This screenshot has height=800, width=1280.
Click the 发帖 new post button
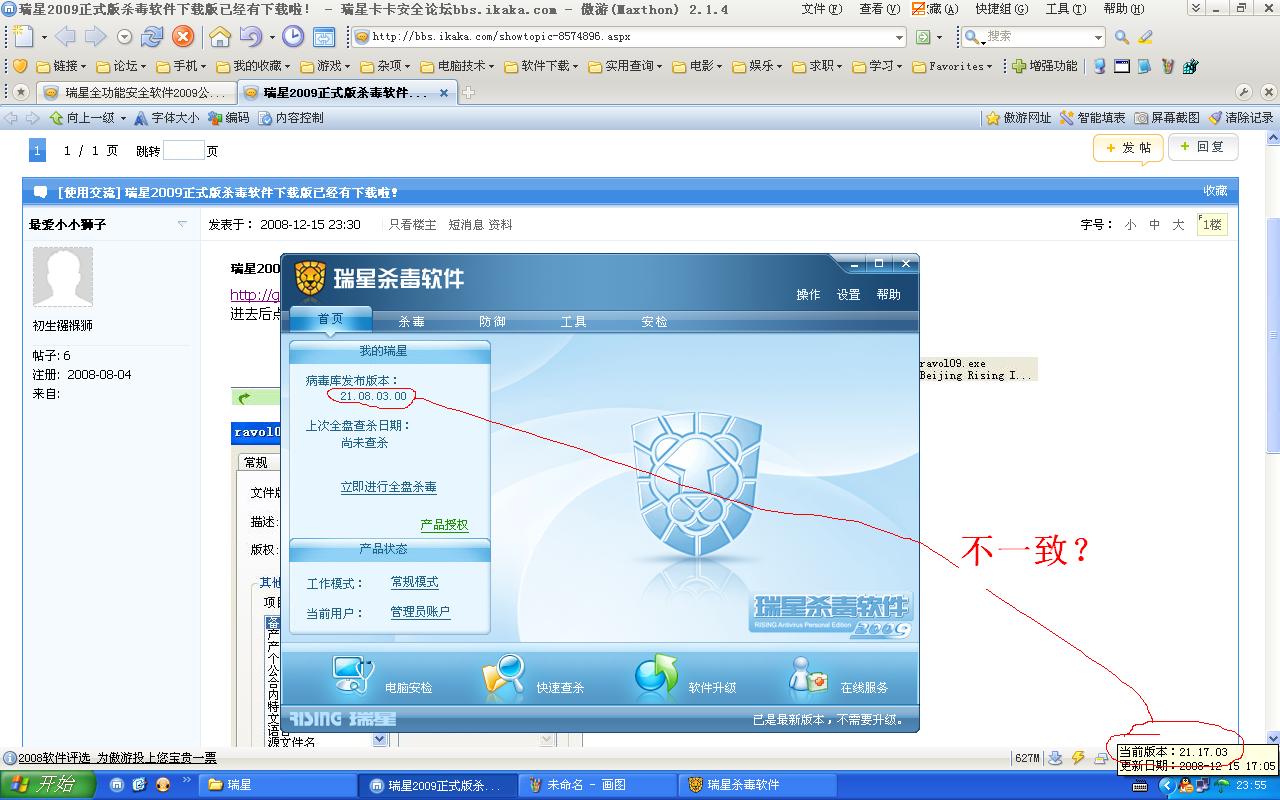click(1128, 148)
